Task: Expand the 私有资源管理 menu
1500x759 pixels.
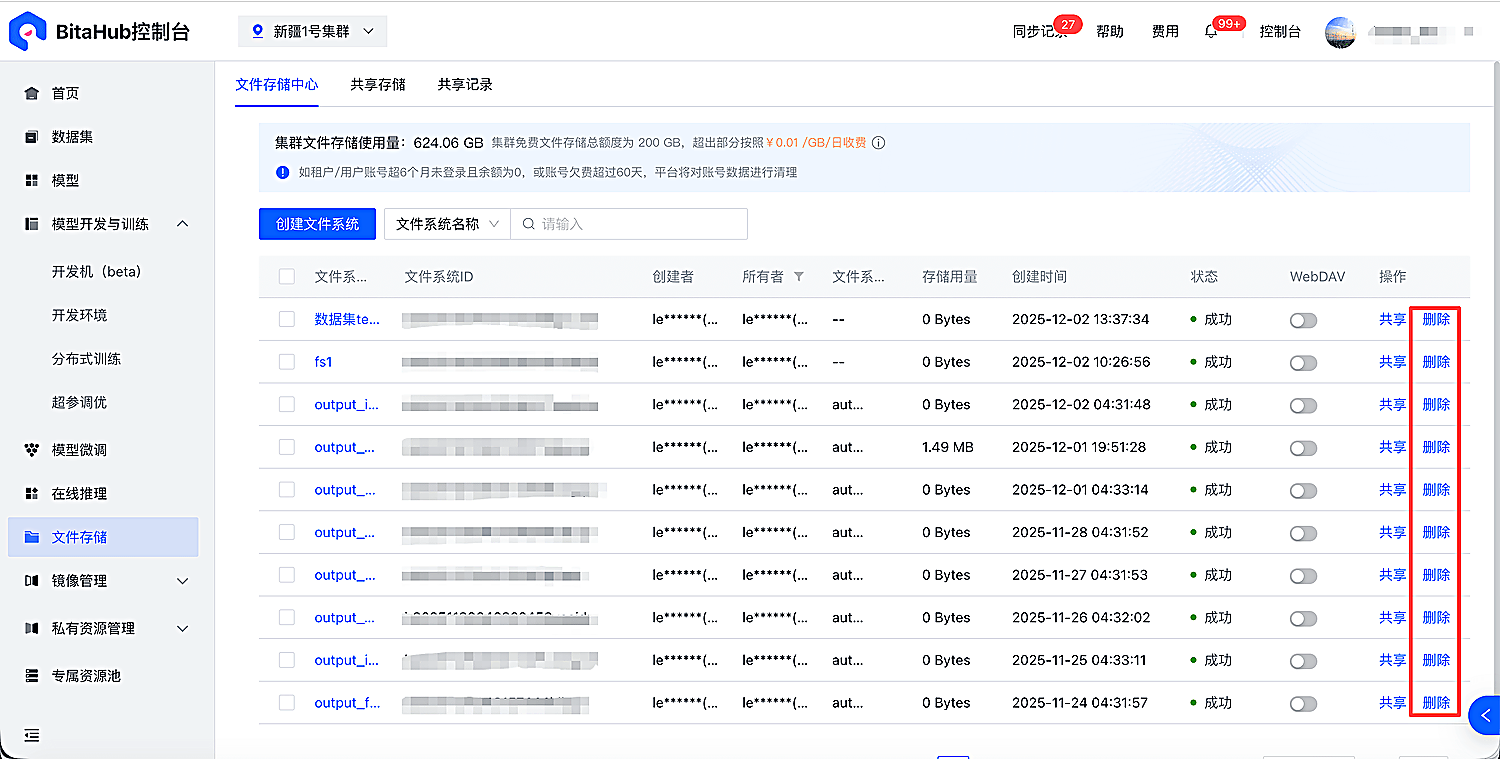Action: (182, 628)
